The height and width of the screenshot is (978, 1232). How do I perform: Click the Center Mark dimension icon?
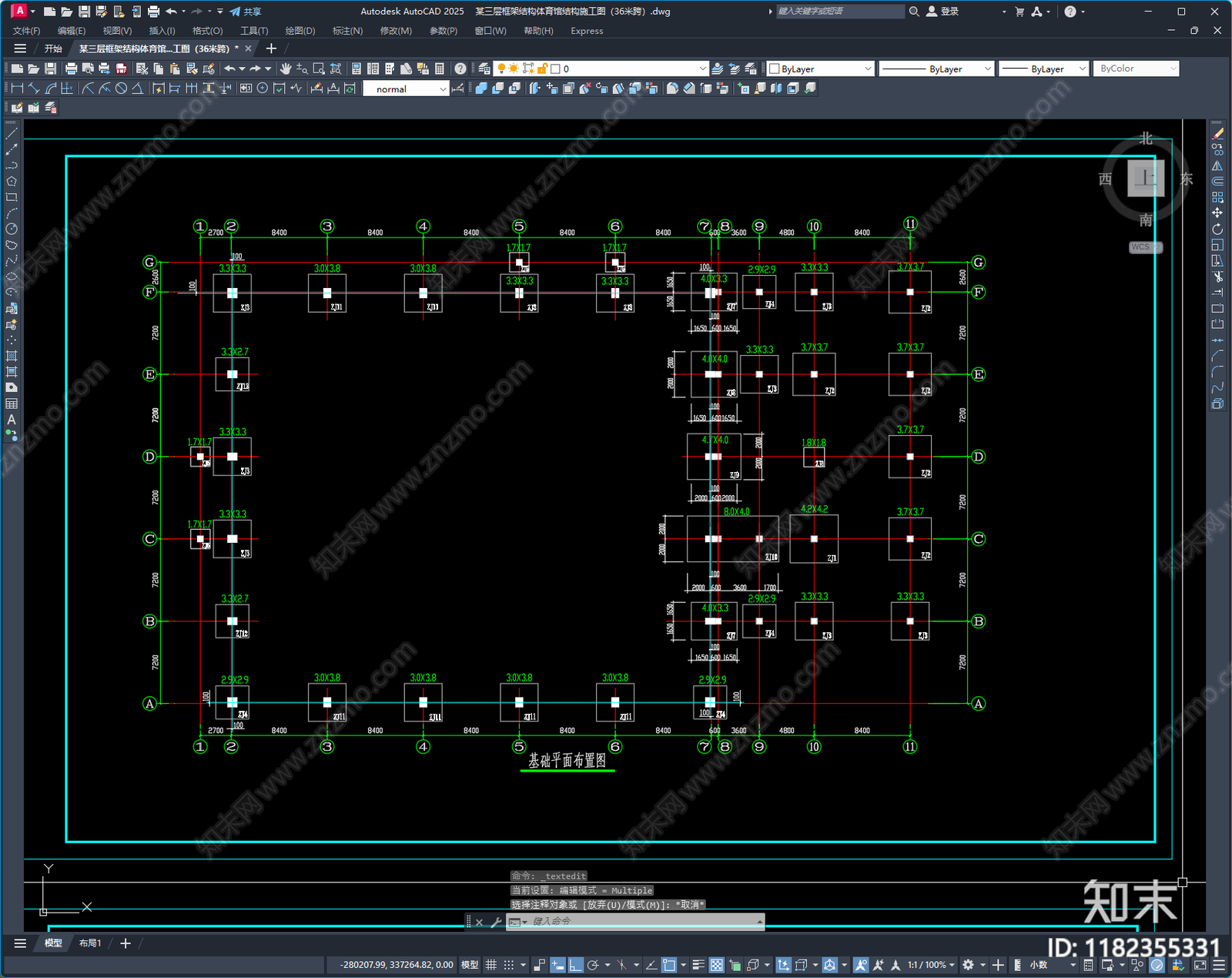coord(263,89)
